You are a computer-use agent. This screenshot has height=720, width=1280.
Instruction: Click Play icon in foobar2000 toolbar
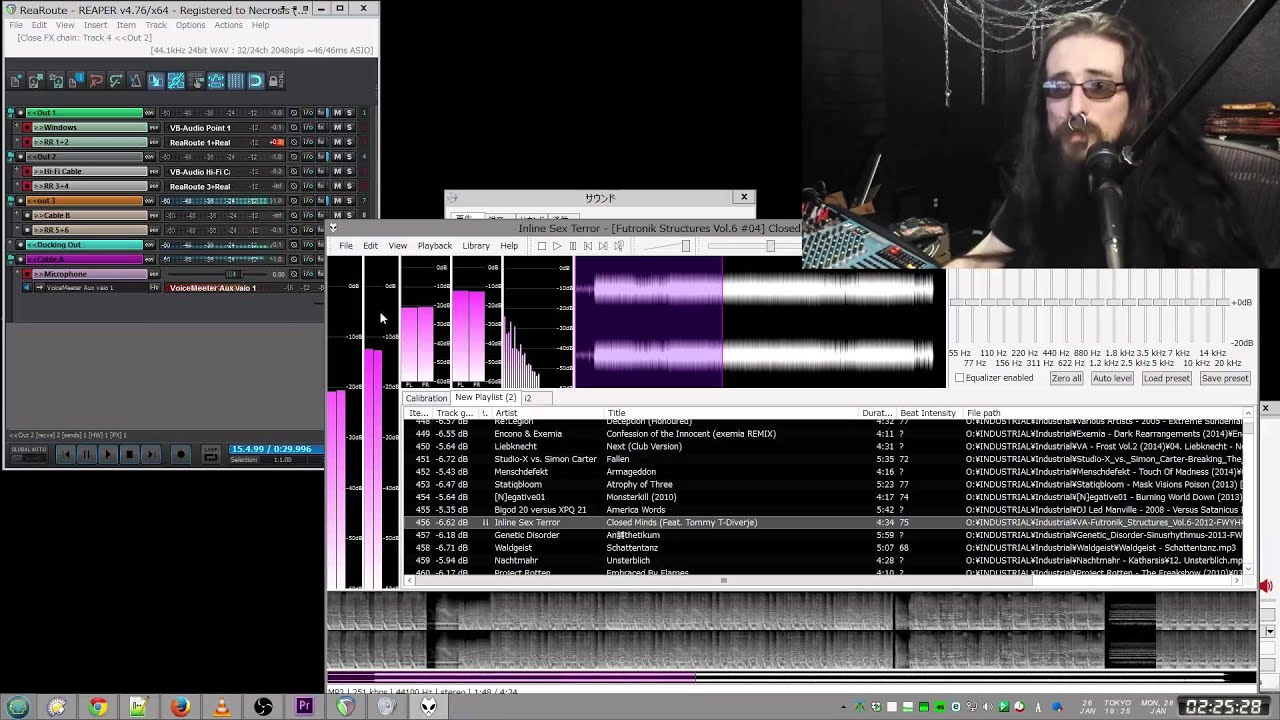557,246
